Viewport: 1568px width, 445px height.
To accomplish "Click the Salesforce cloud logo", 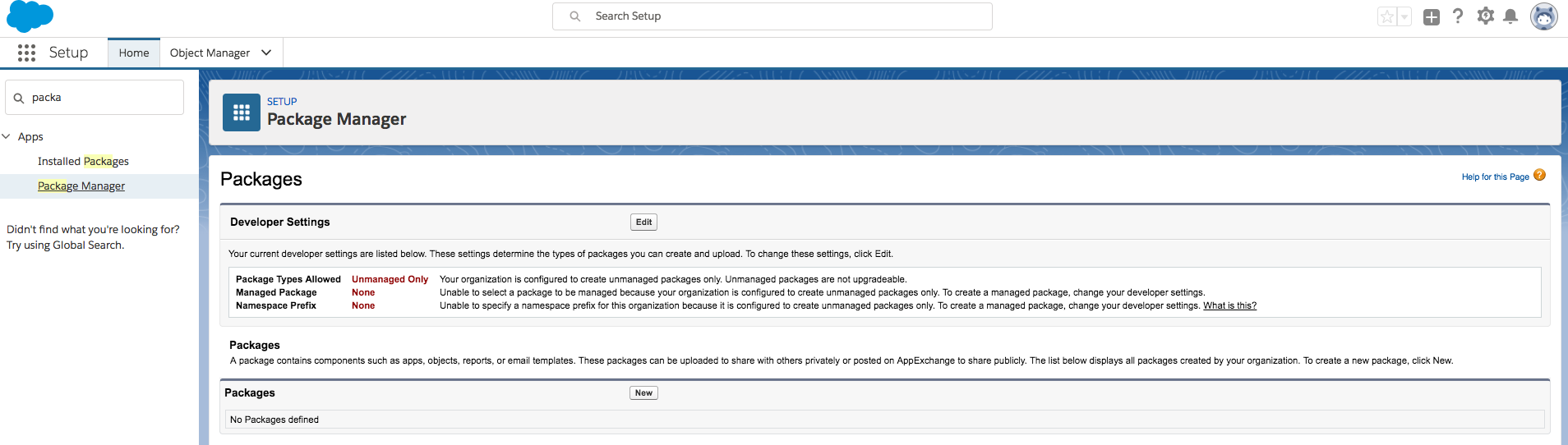I will coord(30,16).
